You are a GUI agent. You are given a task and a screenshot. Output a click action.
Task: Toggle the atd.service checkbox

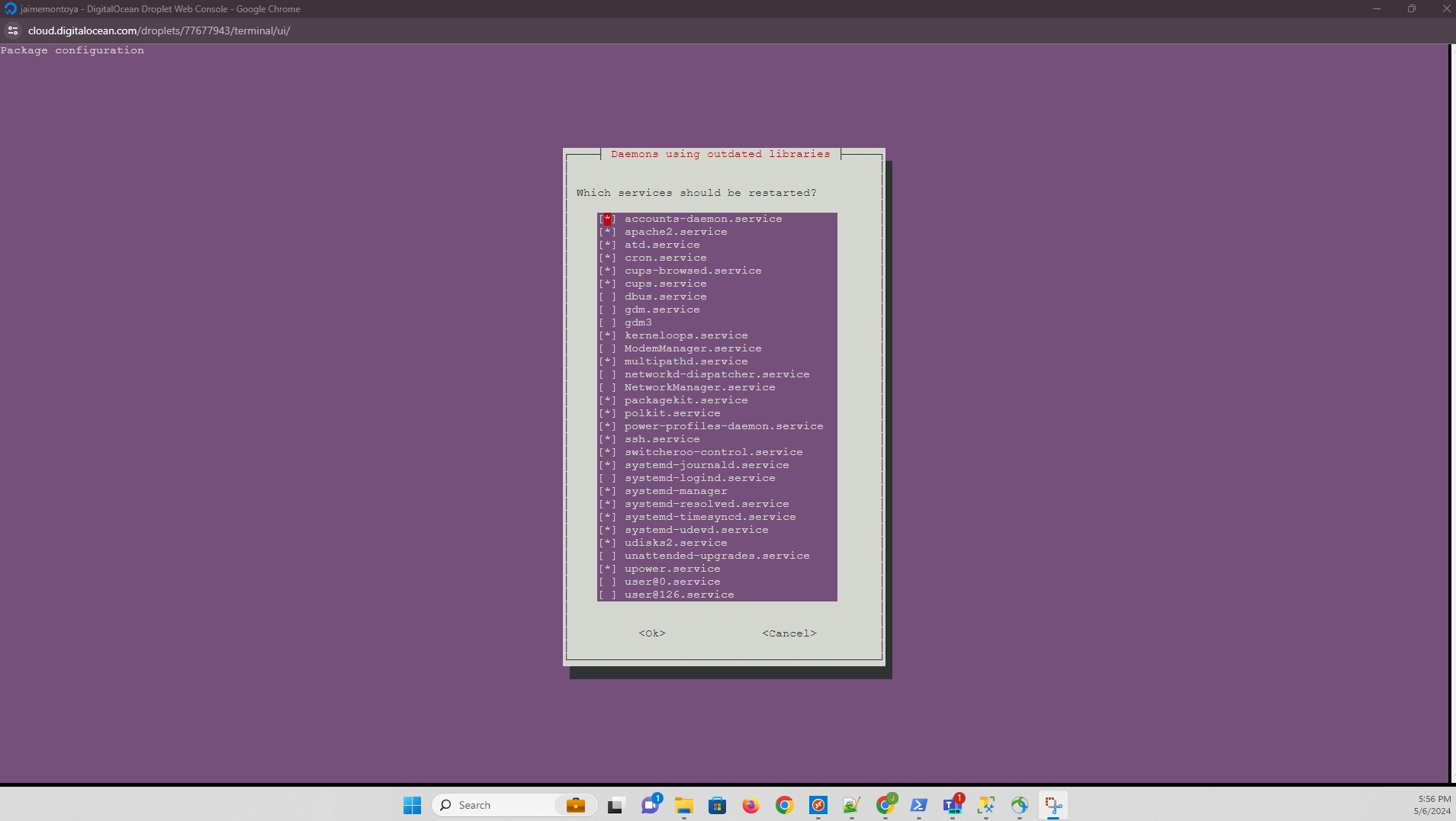607,245
